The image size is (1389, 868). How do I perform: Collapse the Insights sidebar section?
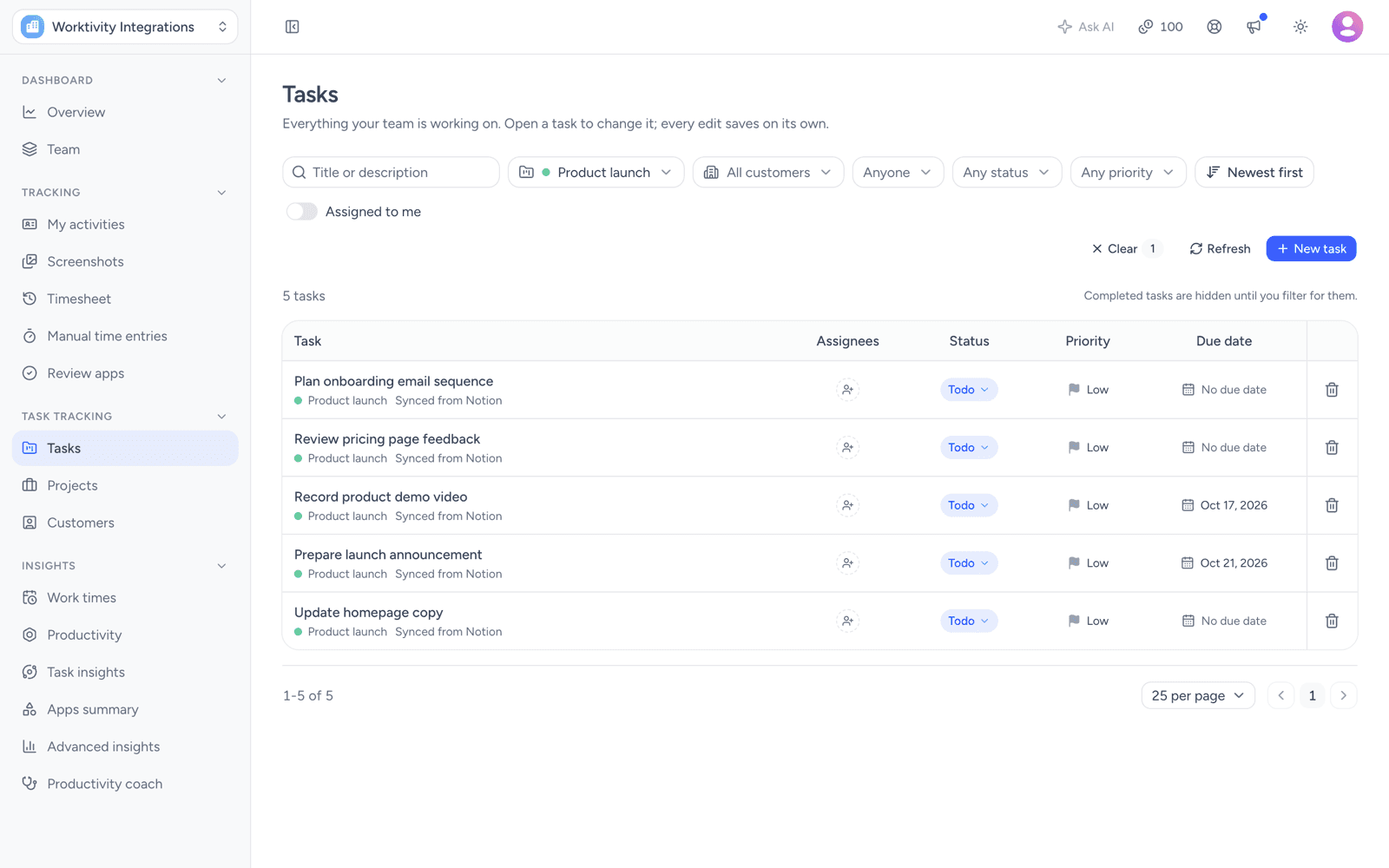tap(221, 566)
